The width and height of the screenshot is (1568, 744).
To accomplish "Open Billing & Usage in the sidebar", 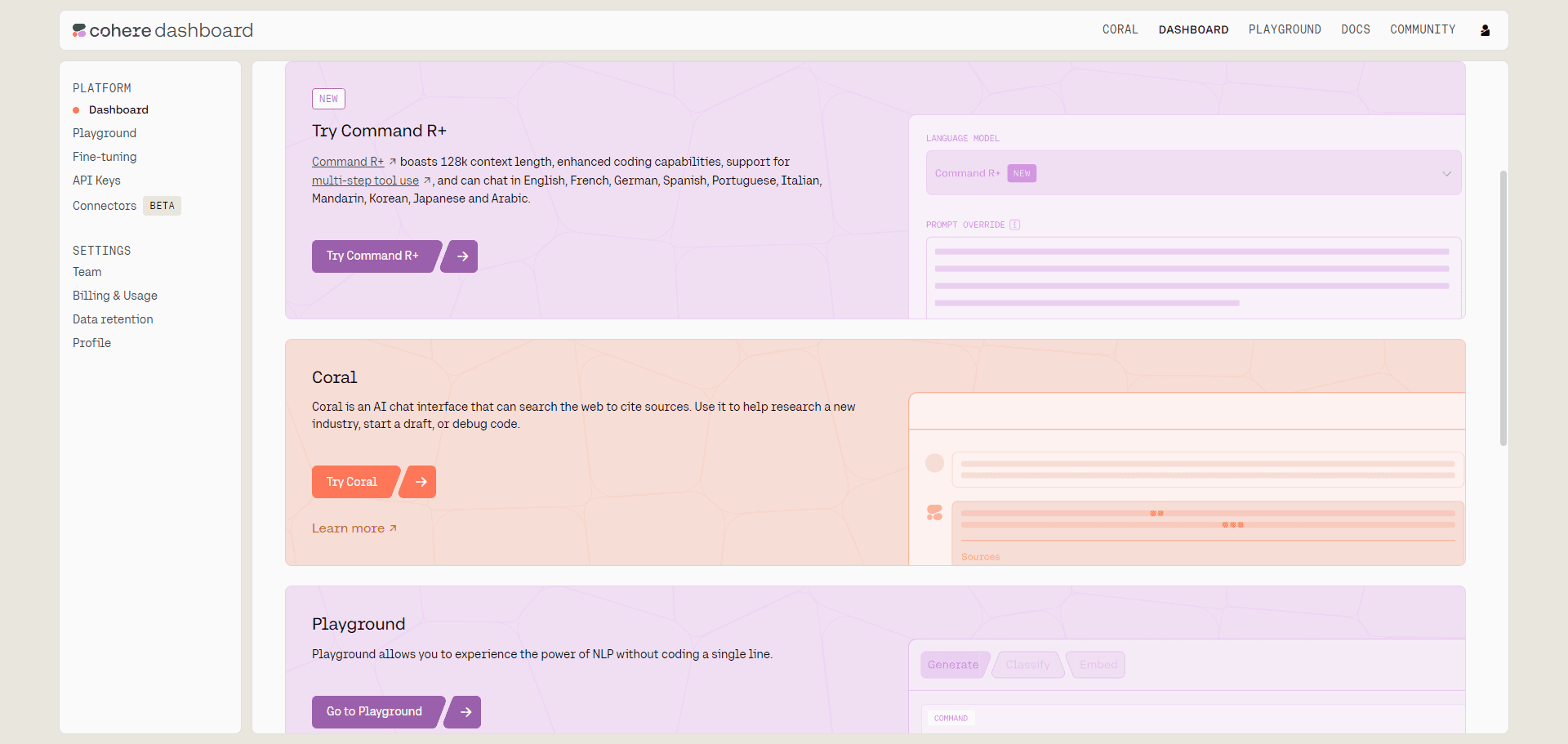I will point(115,296).
